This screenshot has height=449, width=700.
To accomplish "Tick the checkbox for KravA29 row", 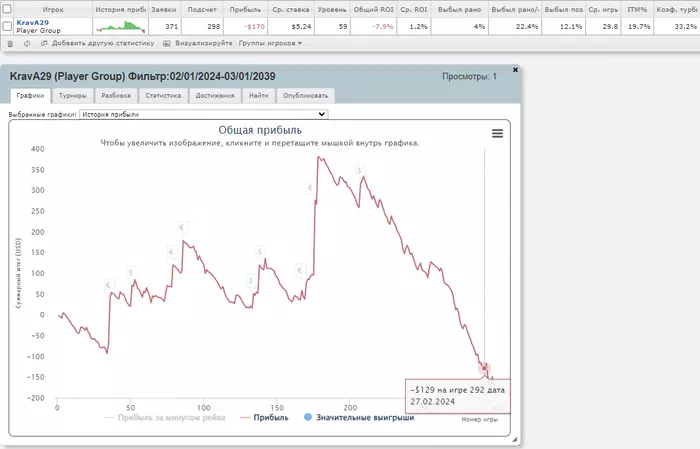I will pyautogui.click(x=7, y=26).
